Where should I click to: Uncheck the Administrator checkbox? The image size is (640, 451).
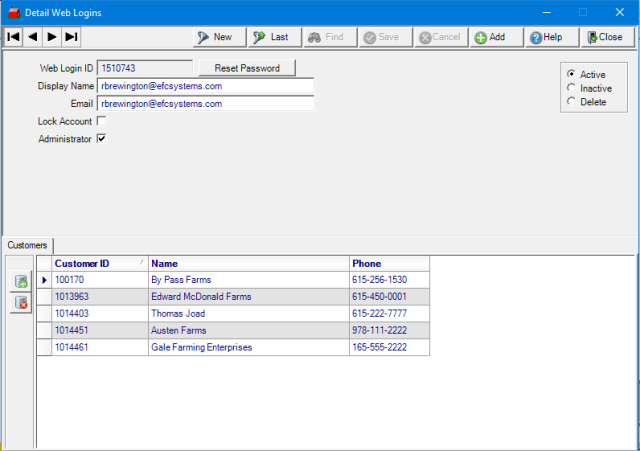[x=101, y=139]
